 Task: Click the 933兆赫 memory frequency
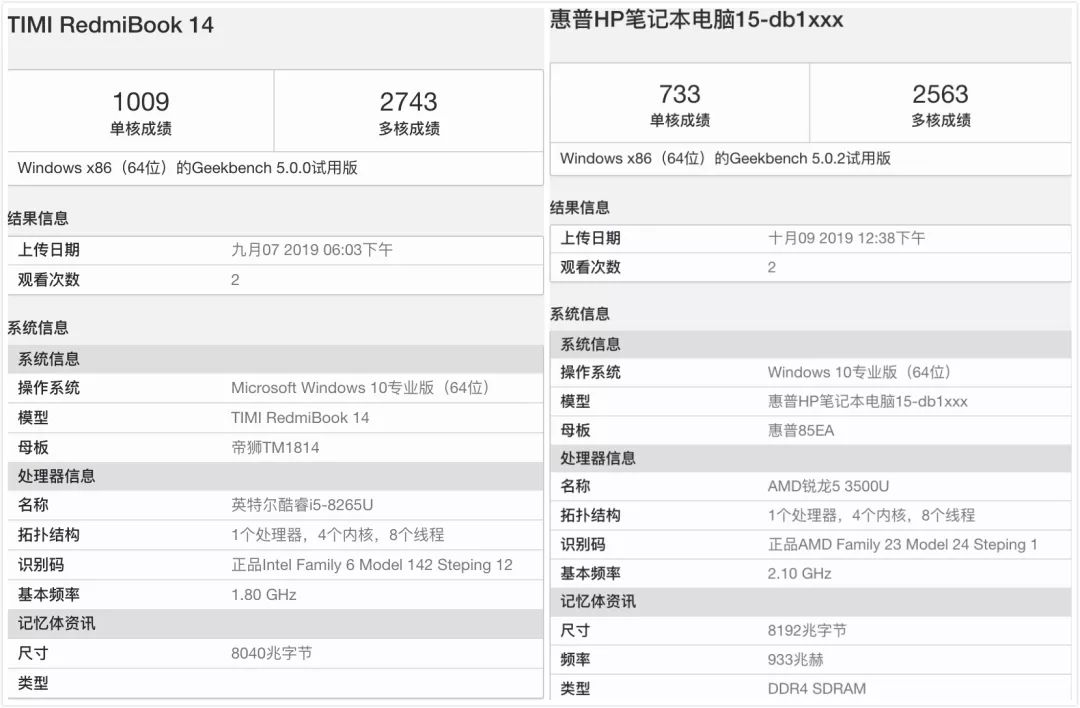(796, 659)
